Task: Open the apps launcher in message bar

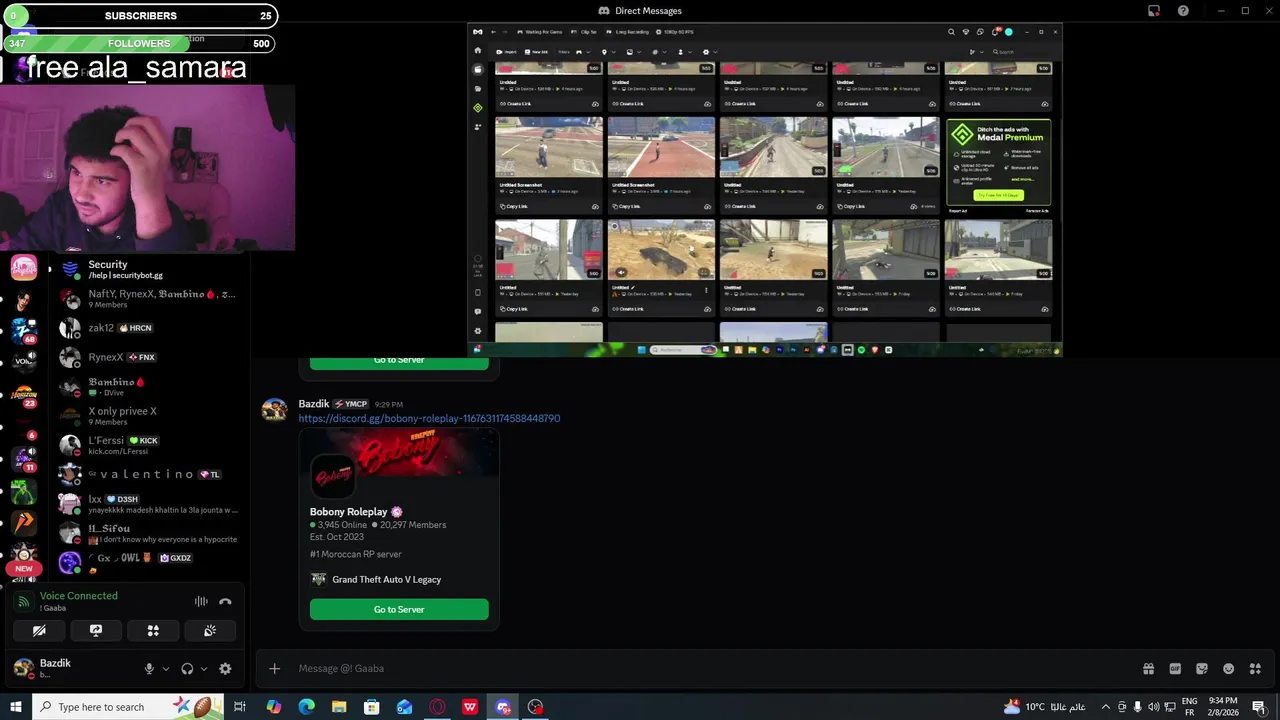Action: tap(1255, 669)
